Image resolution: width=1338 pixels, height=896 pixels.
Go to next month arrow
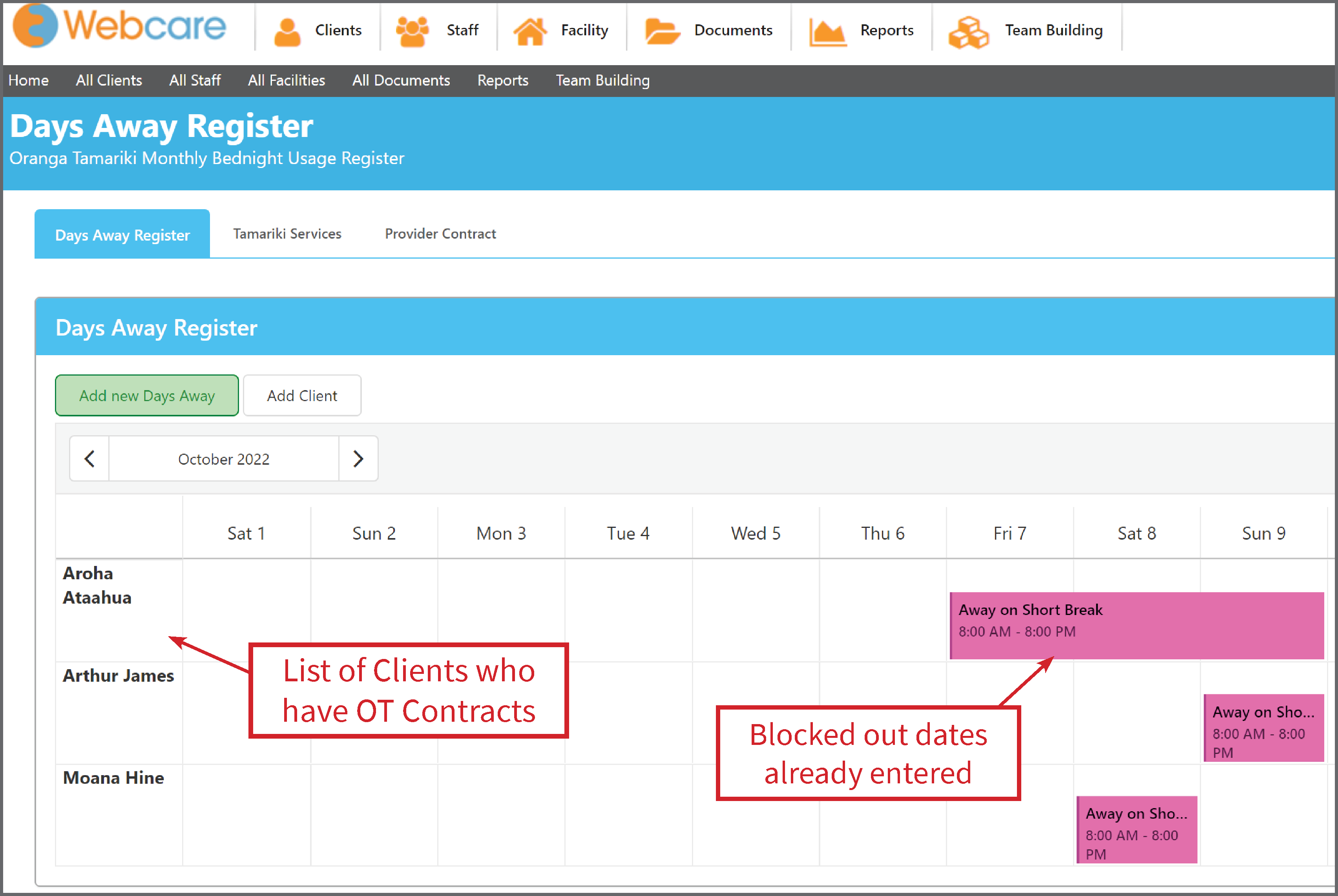(x=358, y=459)
